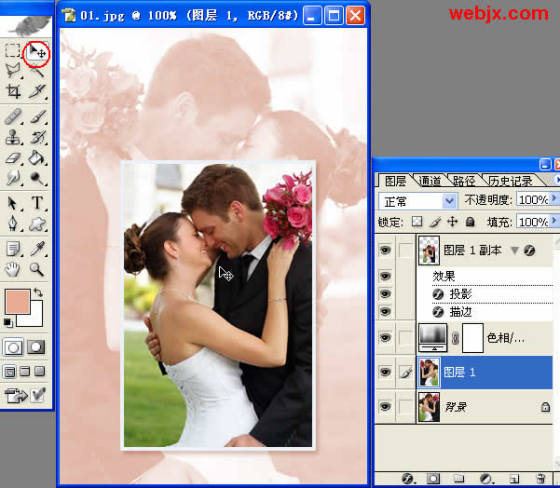
Task: Select the 图层 1 副本 layer thumbnail
Action: 429,250
